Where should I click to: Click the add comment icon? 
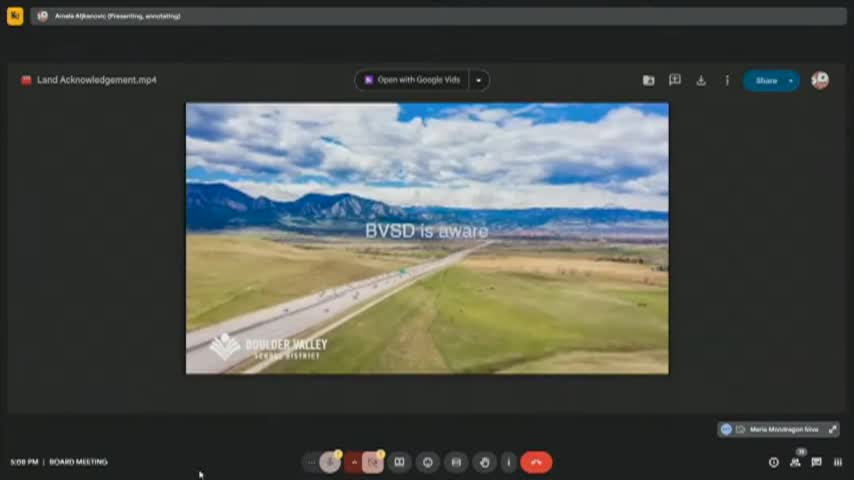click(x=675, y=80)
